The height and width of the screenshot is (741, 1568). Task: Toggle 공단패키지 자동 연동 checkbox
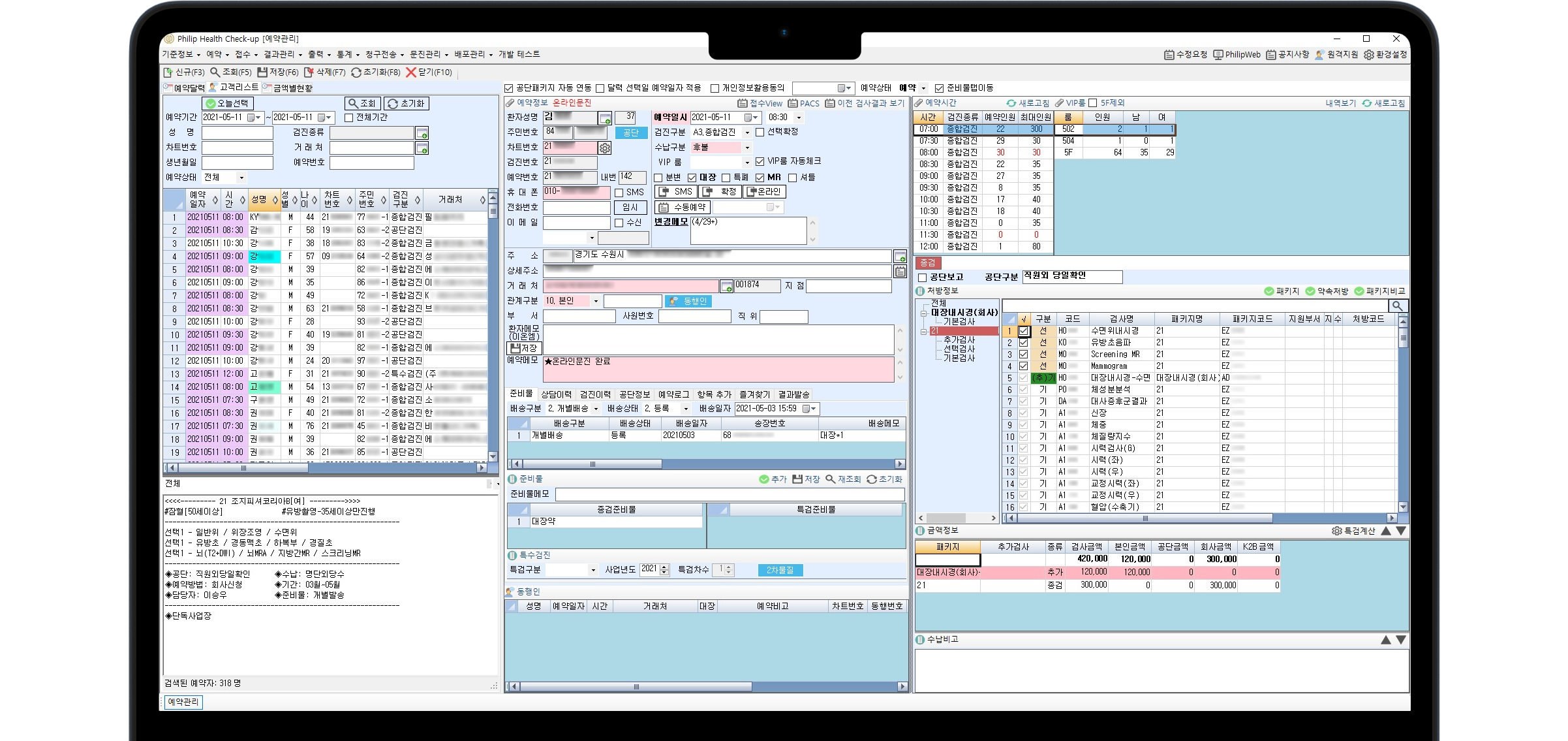[509, 88]
